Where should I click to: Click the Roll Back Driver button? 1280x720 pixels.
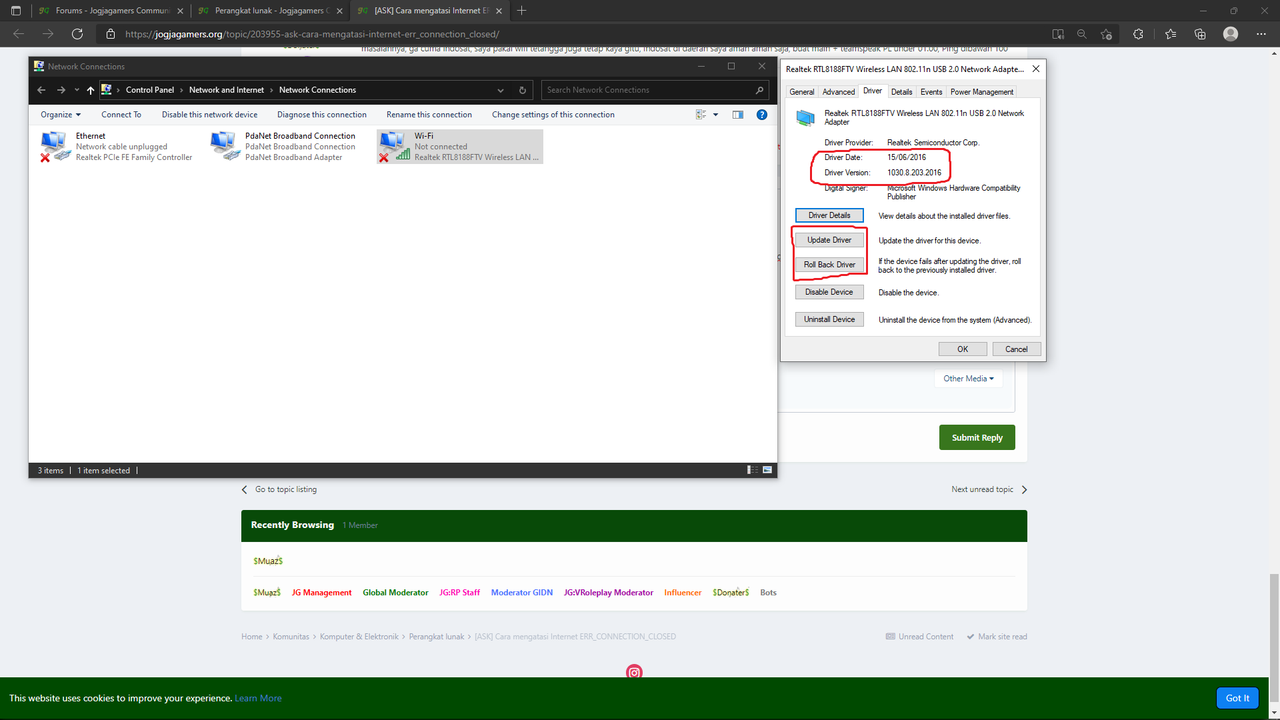coord(829,265)
